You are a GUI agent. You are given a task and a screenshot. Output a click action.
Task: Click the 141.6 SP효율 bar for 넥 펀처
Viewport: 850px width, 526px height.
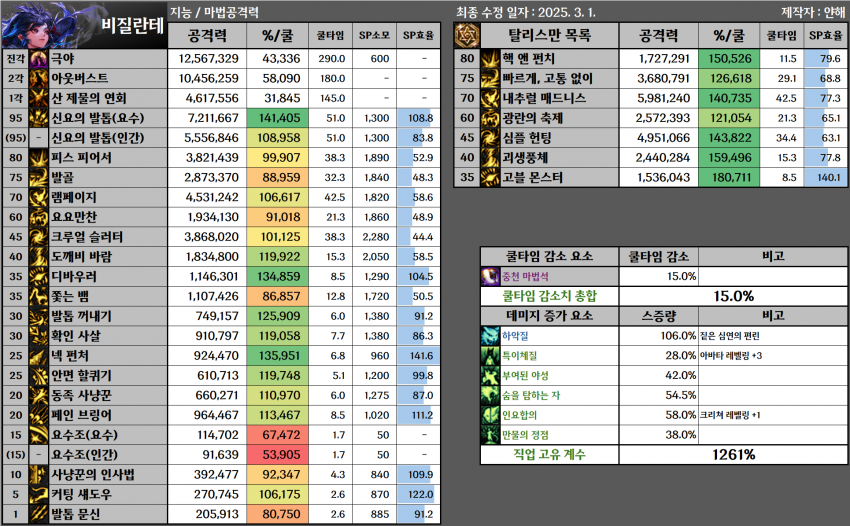(417, 356)
